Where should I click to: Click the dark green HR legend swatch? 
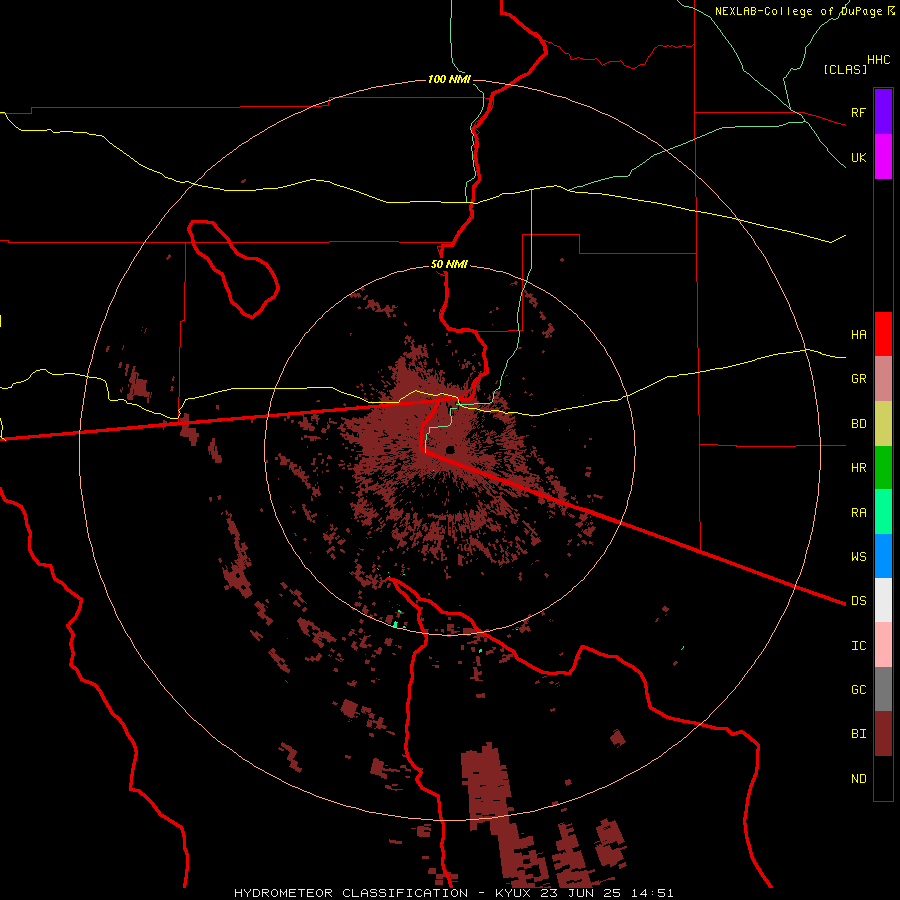883,468
